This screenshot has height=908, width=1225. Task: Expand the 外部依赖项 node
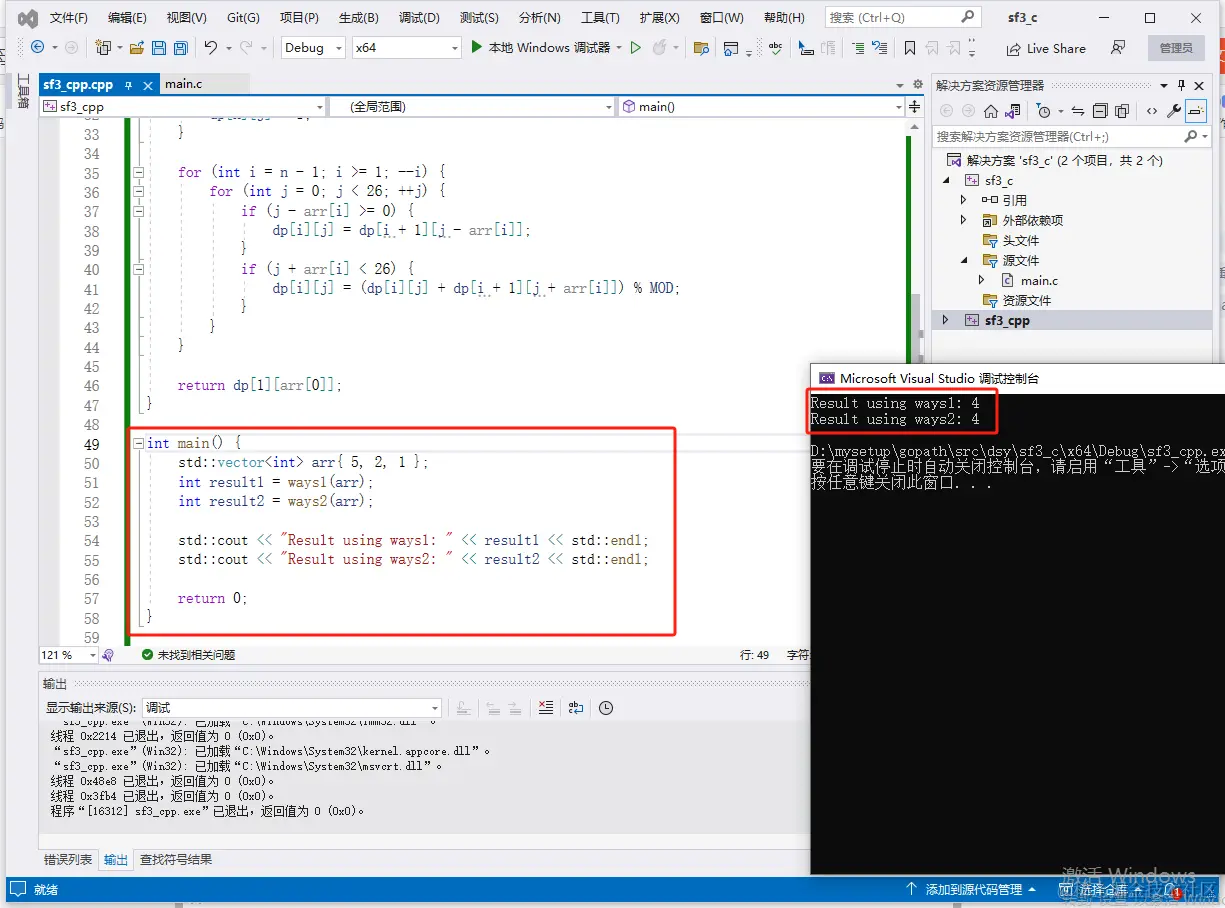964,220
